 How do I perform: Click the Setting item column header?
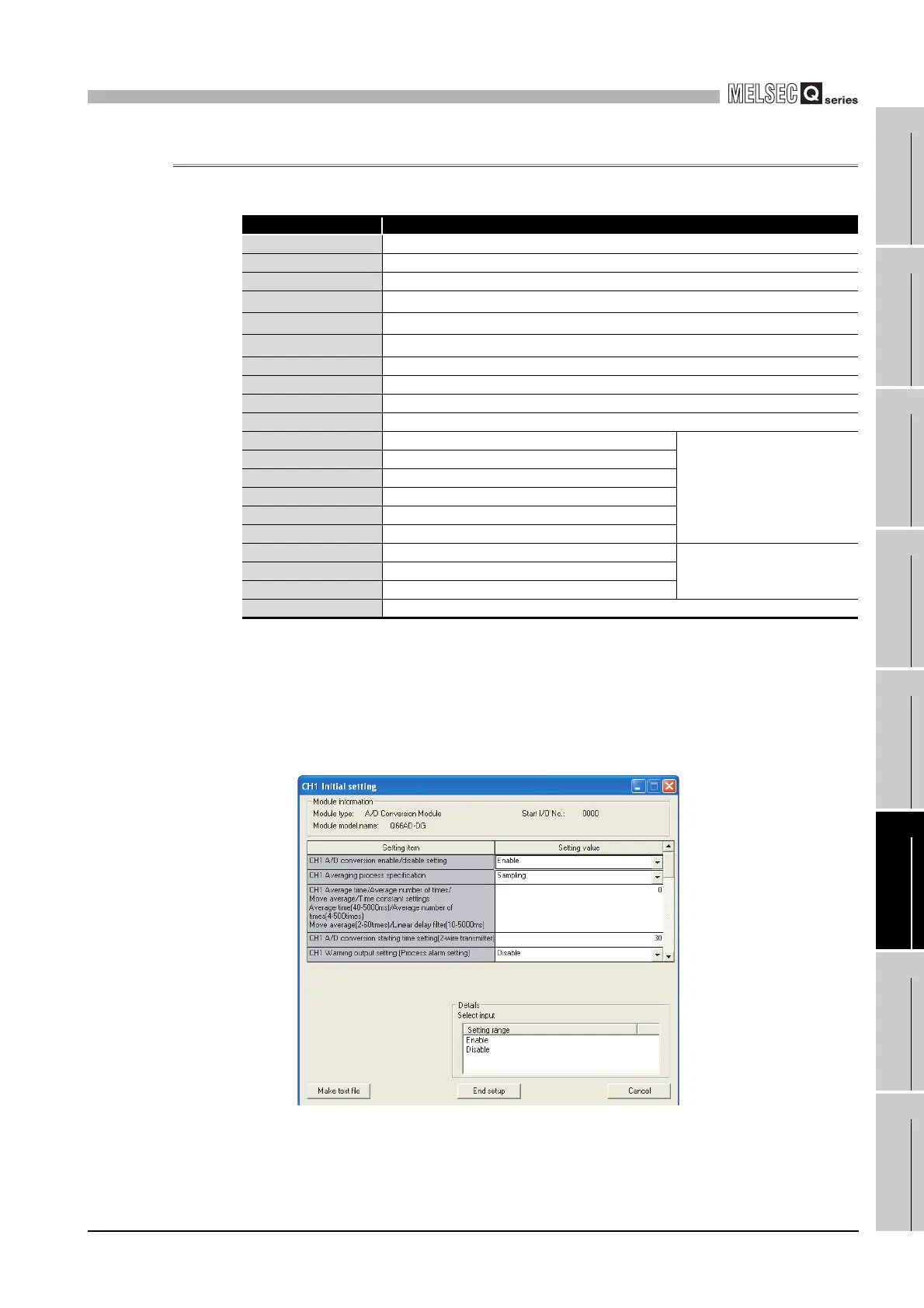(401, 847)
